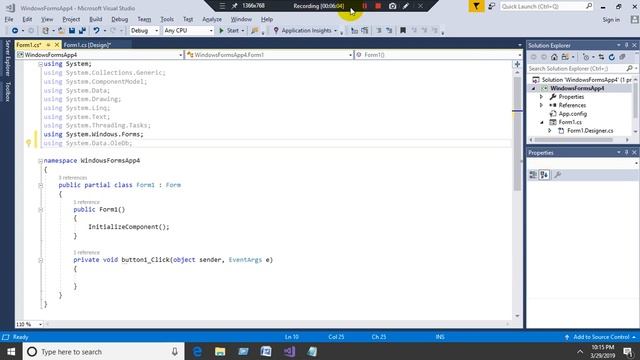
Task: Expand the Form1.Designer.cs node
Action: click(x=550, y=131)
